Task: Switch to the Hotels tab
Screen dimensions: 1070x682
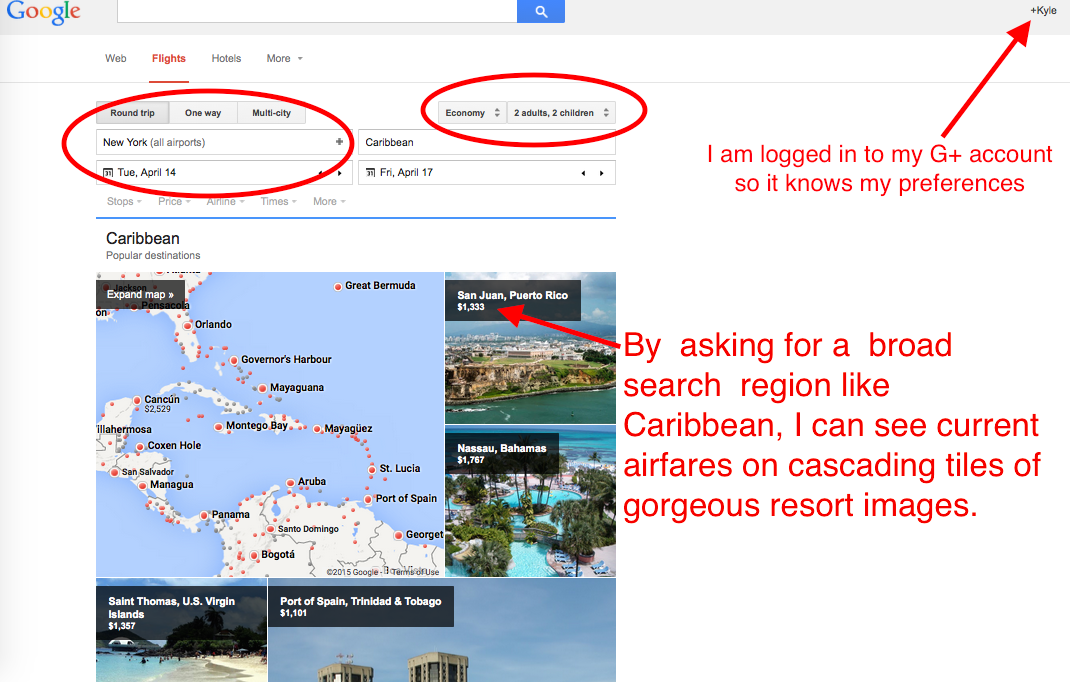Action: point(226,58)
